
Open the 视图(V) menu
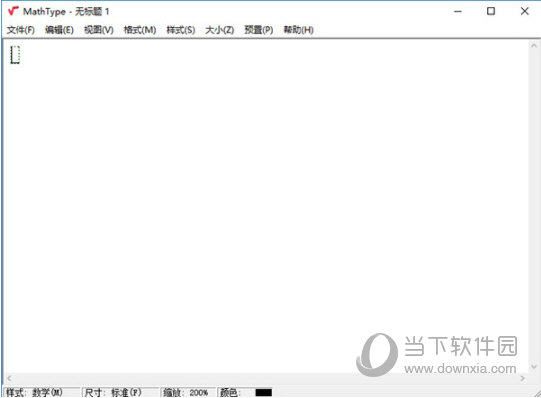[99, 30]
